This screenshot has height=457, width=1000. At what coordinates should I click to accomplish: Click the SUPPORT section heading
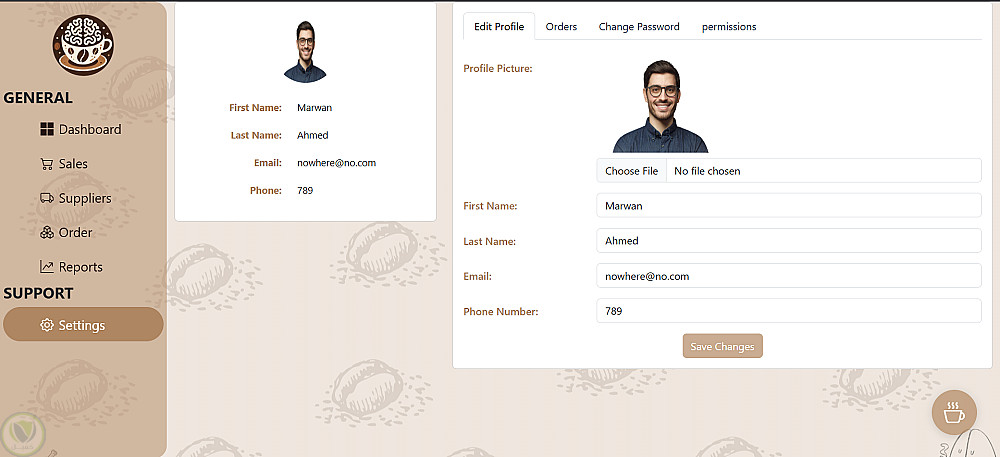pos(38,293)
